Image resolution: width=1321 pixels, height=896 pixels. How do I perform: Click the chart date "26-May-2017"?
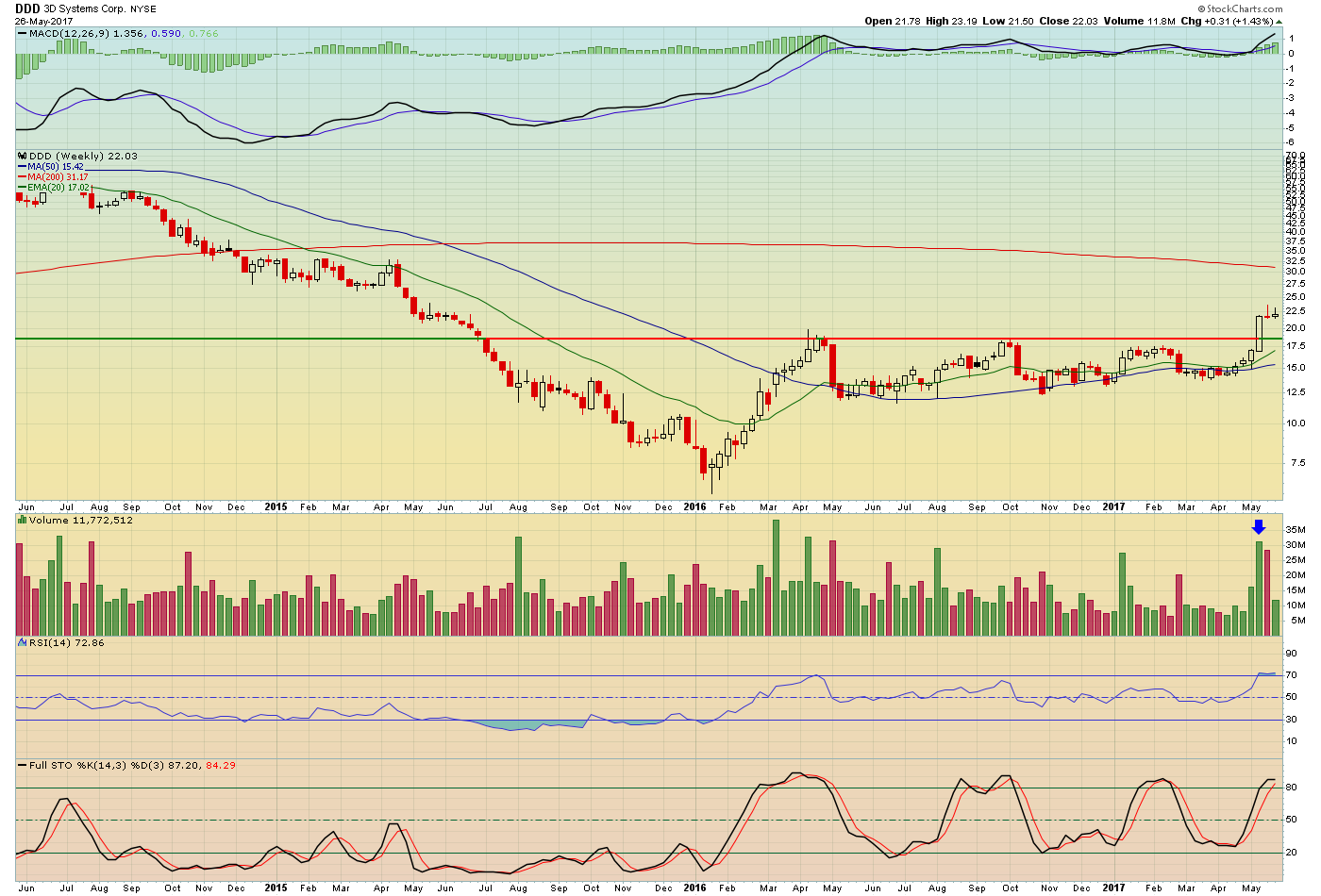pos(43,21)
